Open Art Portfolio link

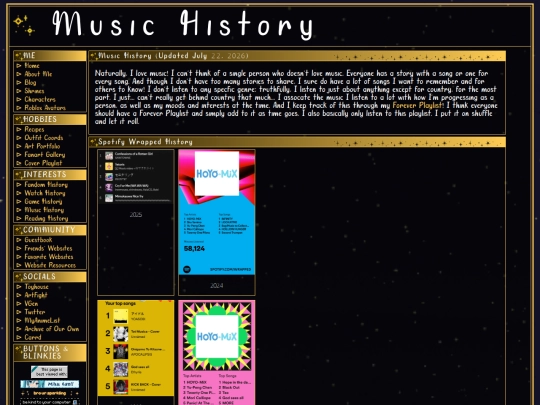[42, 146]
